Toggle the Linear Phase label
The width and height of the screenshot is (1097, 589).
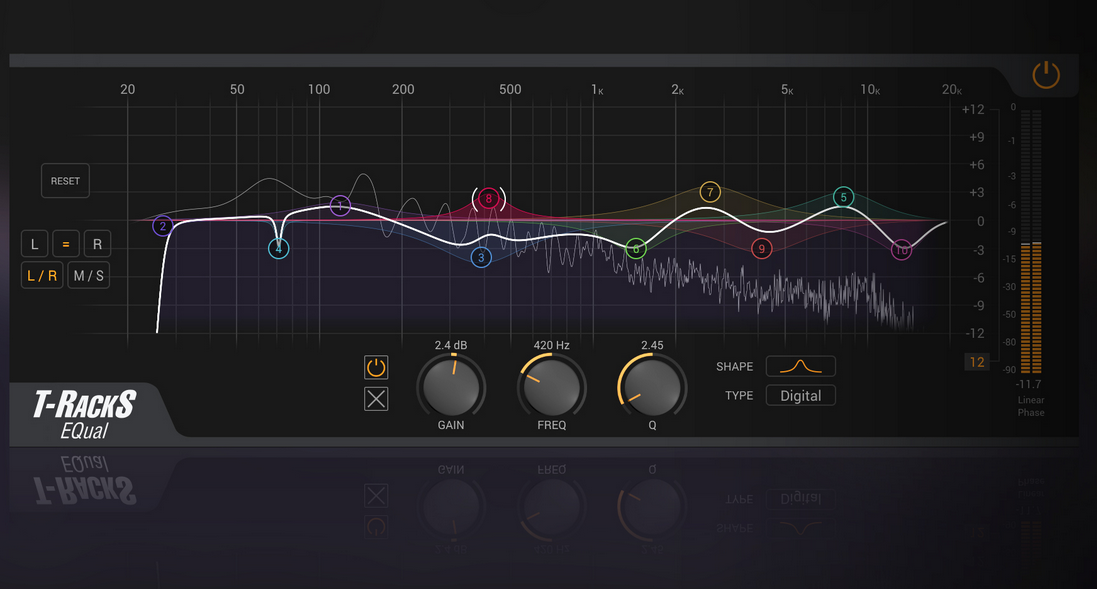click(1031, 406)
